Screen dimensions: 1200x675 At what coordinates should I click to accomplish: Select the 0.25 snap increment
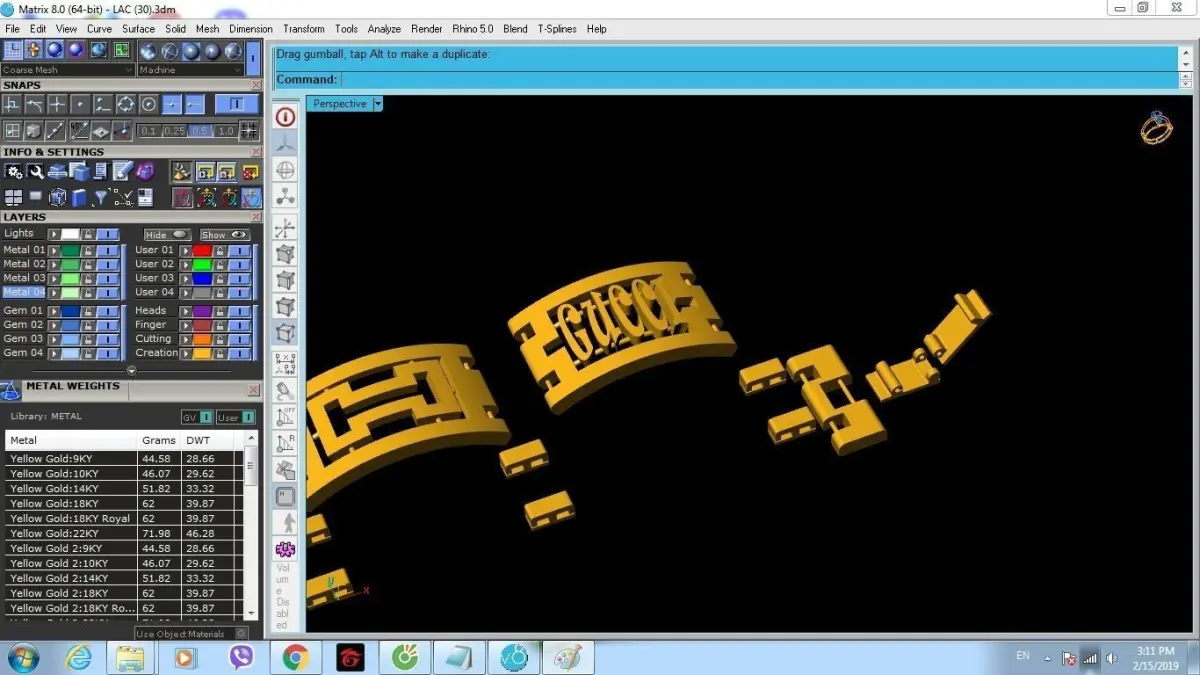(x=175, y=131)
